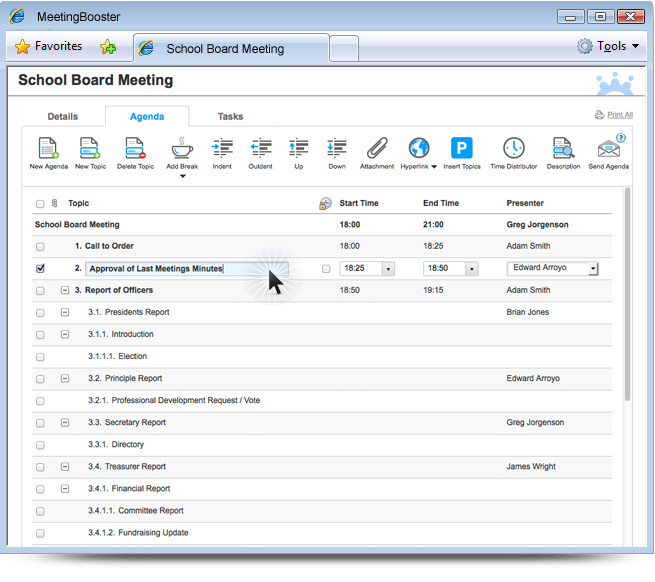Click the Presenter column header
Viewport: 655px width, 582px height.
[x=525, y=203]
